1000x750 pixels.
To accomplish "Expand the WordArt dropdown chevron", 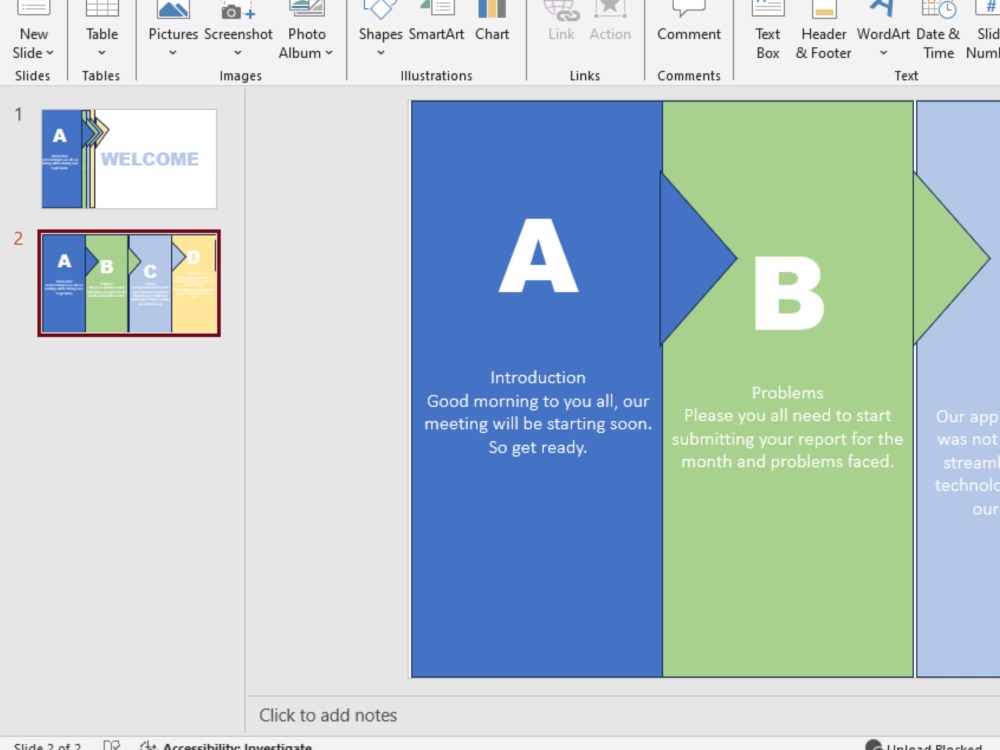I will coord(883,53).
